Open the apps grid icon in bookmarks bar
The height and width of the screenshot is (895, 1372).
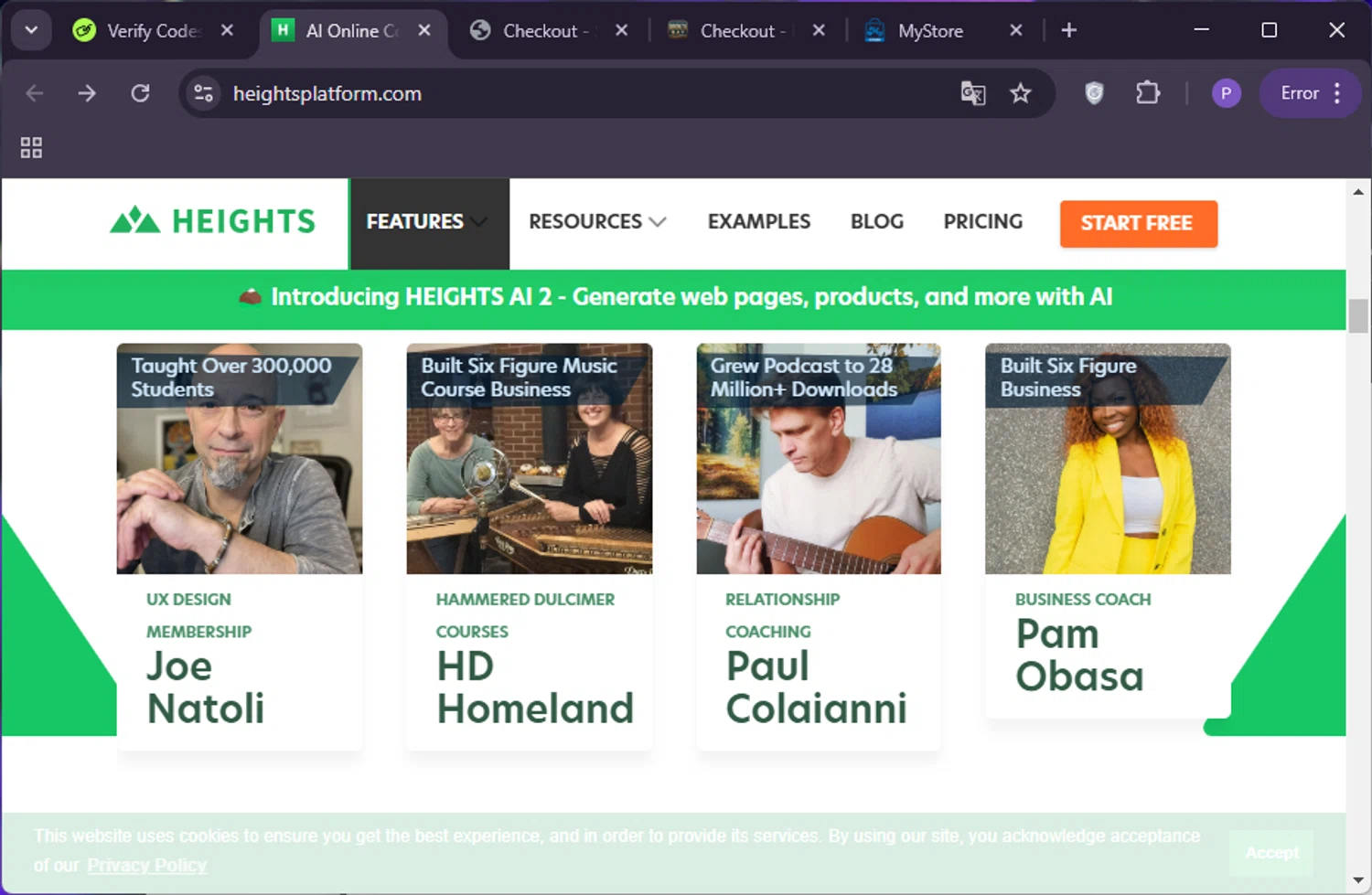tap(31, 147)
